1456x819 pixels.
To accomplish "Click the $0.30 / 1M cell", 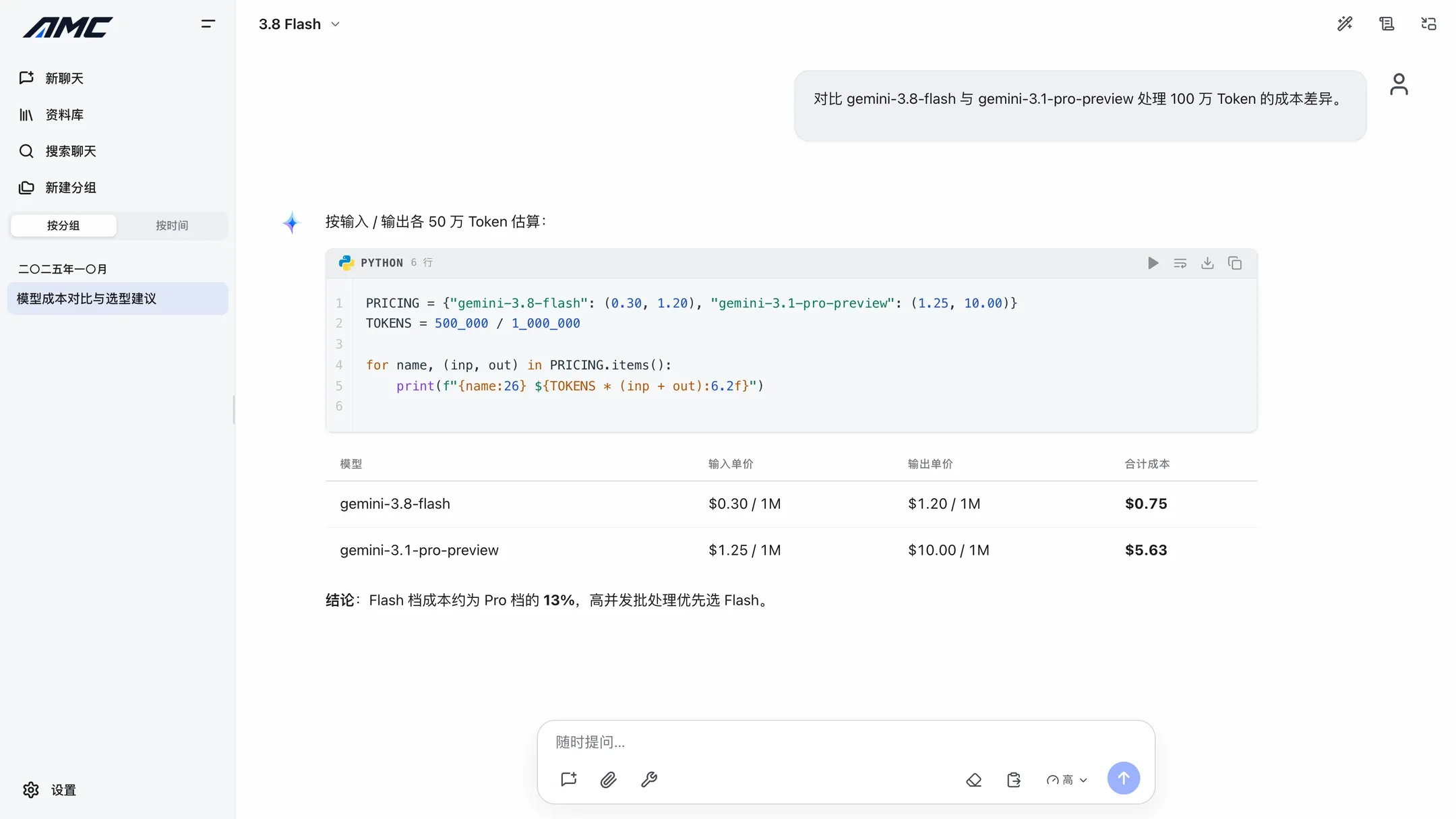I will pos(744,504).
